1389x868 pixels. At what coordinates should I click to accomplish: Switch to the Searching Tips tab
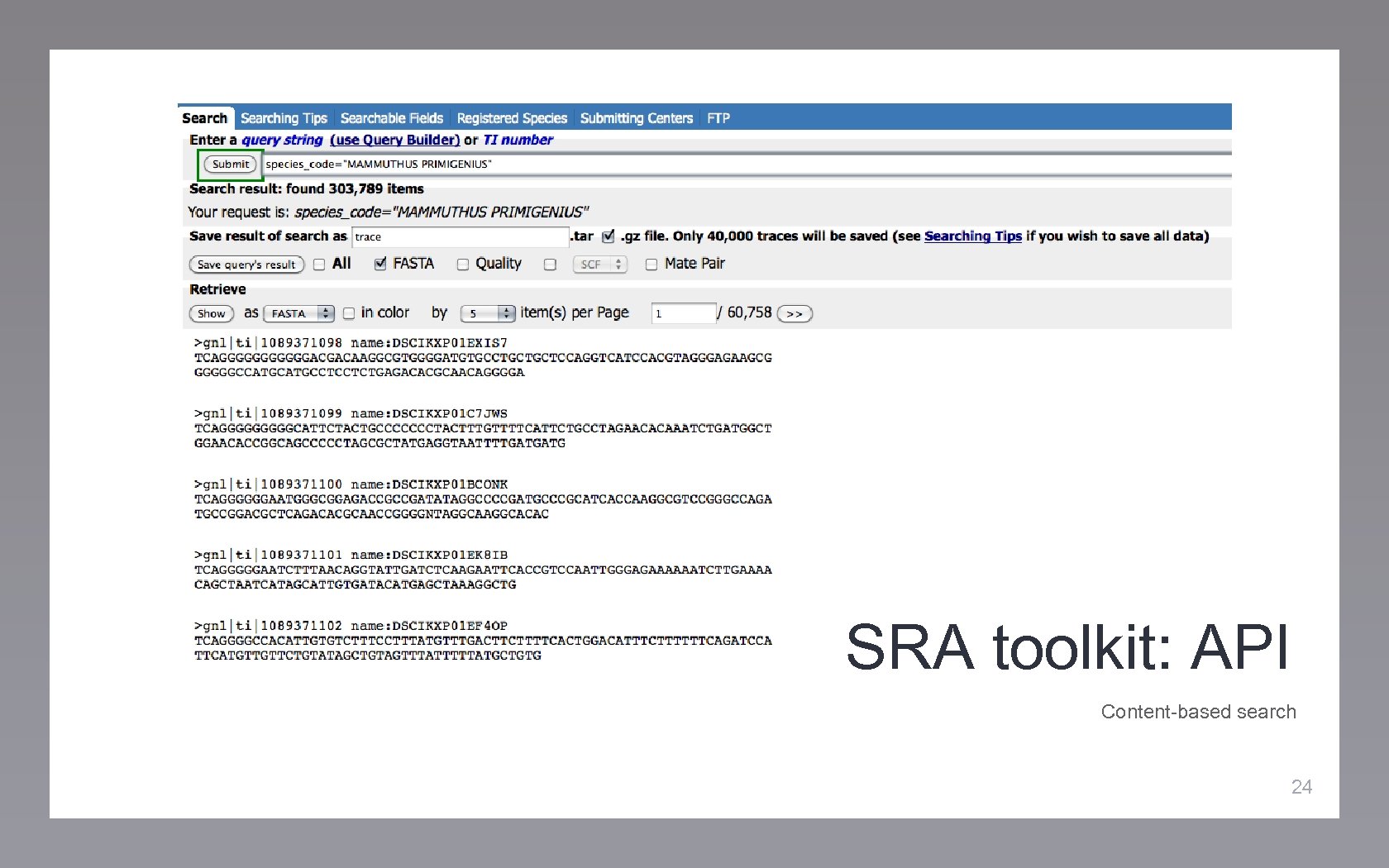click(284, 117)
